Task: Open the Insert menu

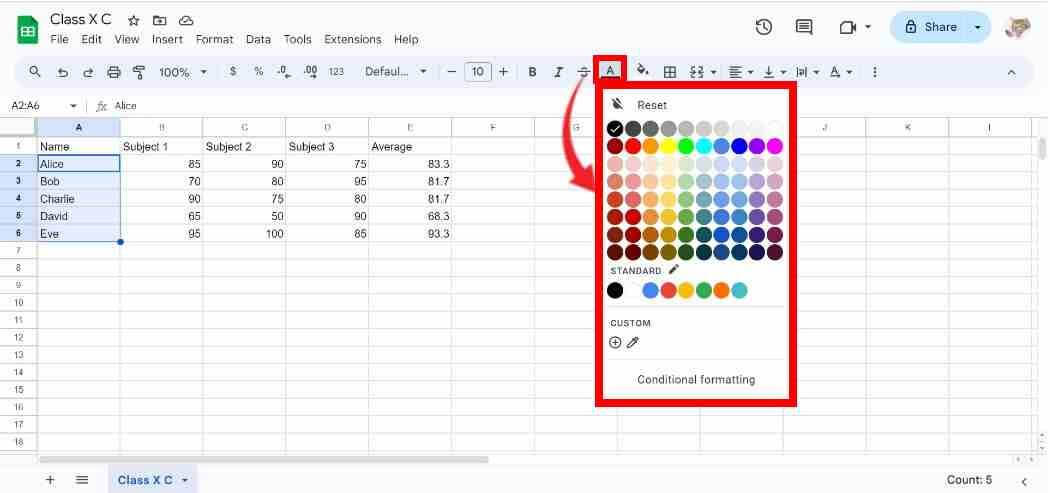Action: point(167,40)
